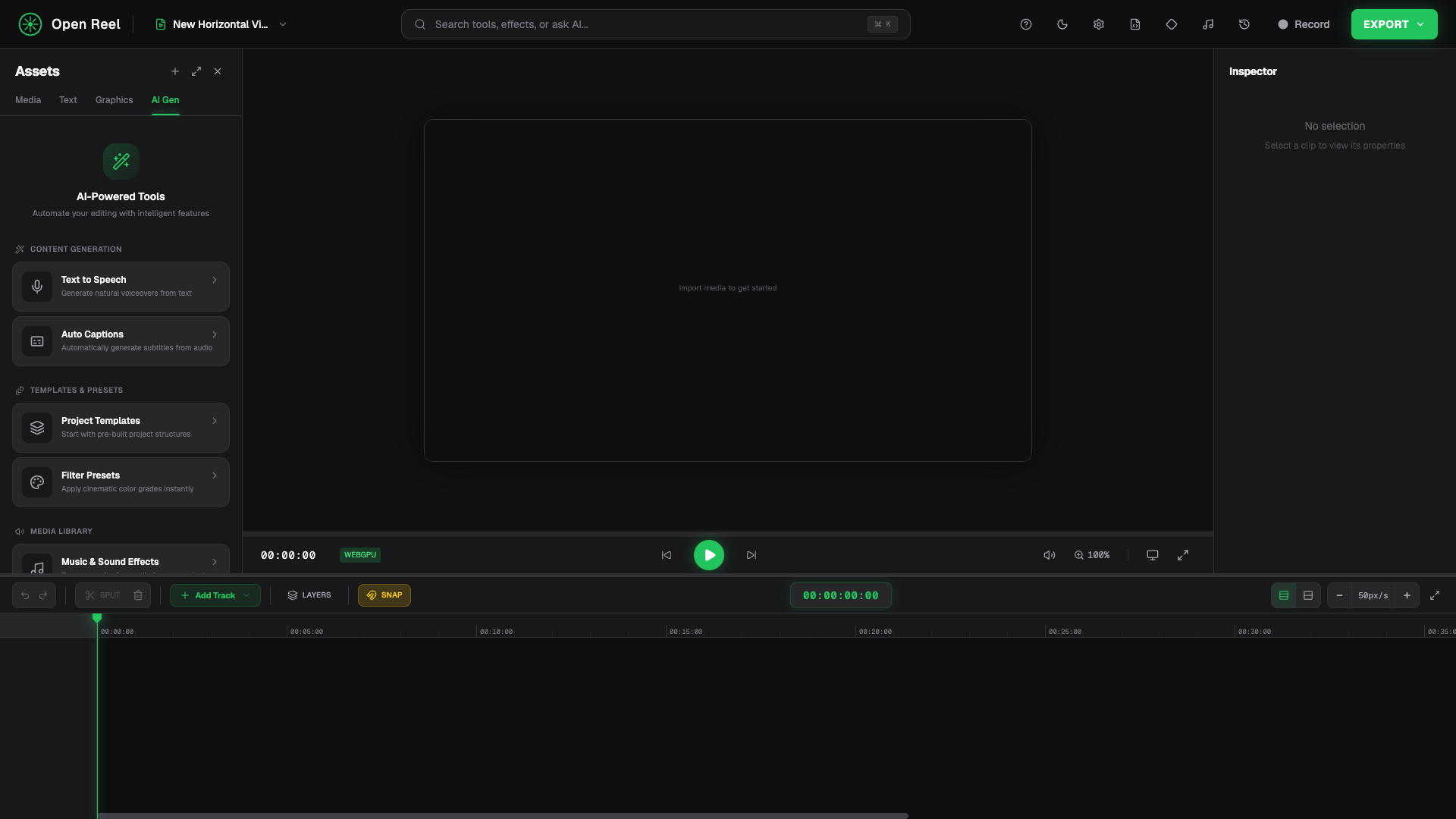Image resolution: width=1456 pixels, height=819 pixels.
Task: Open the help question mark icon
Action: tap(1026, 24)
